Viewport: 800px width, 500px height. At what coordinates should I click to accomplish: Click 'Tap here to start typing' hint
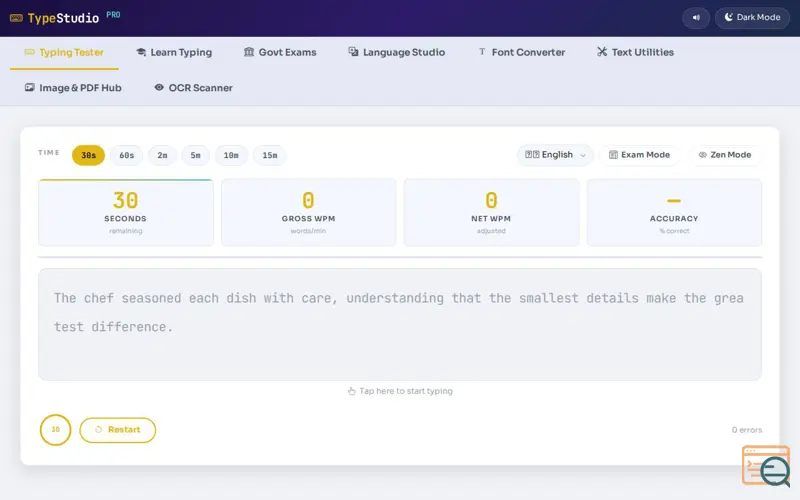[x=400, y=391]
